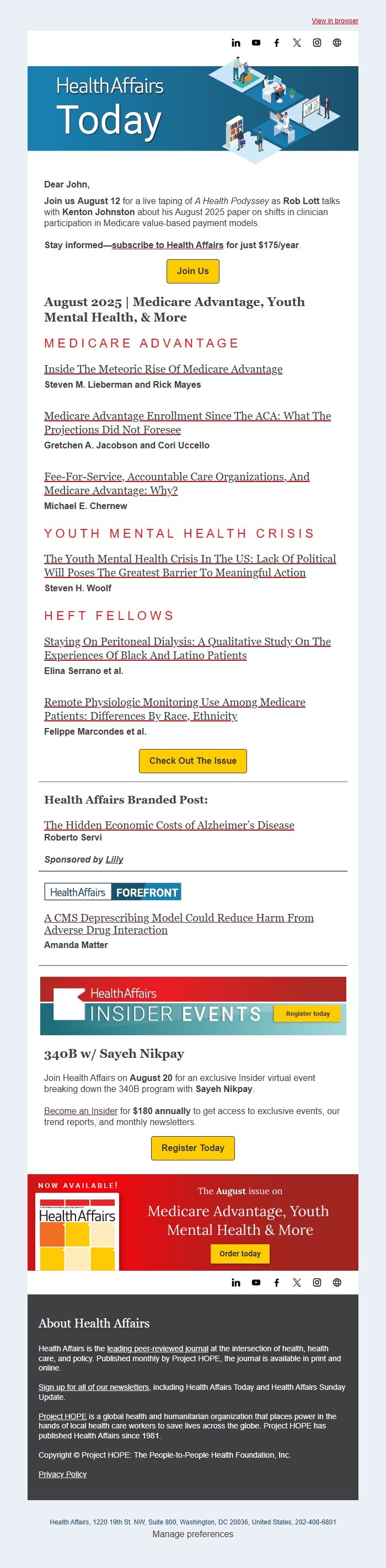This screenshot has height=1568, width=386.
Task: Open Inside The Meteoric Rise Of Medicare Advantage
Action: pos(163,369)
